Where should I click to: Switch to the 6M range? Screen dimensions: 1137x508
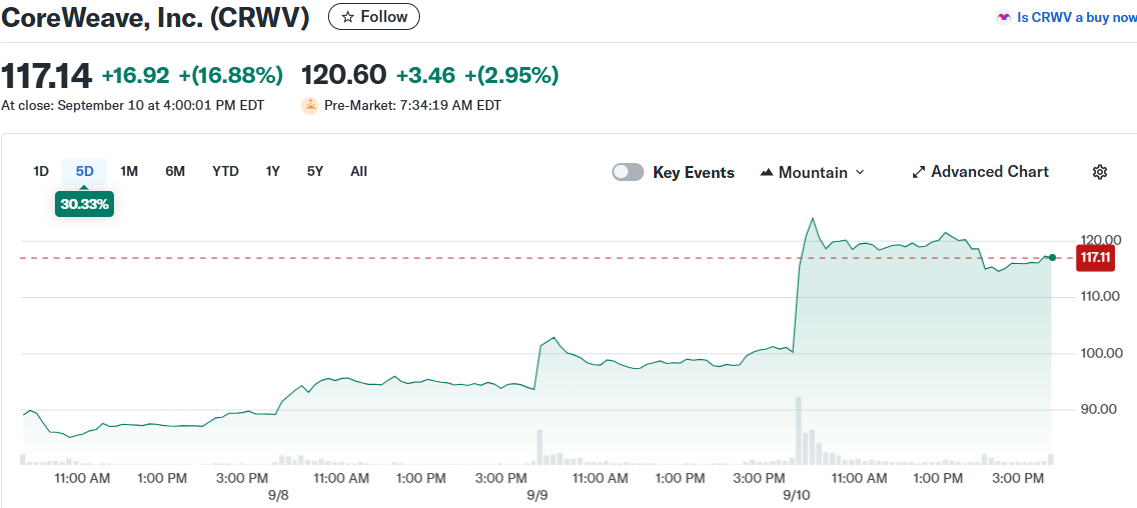tap(175, 172)
